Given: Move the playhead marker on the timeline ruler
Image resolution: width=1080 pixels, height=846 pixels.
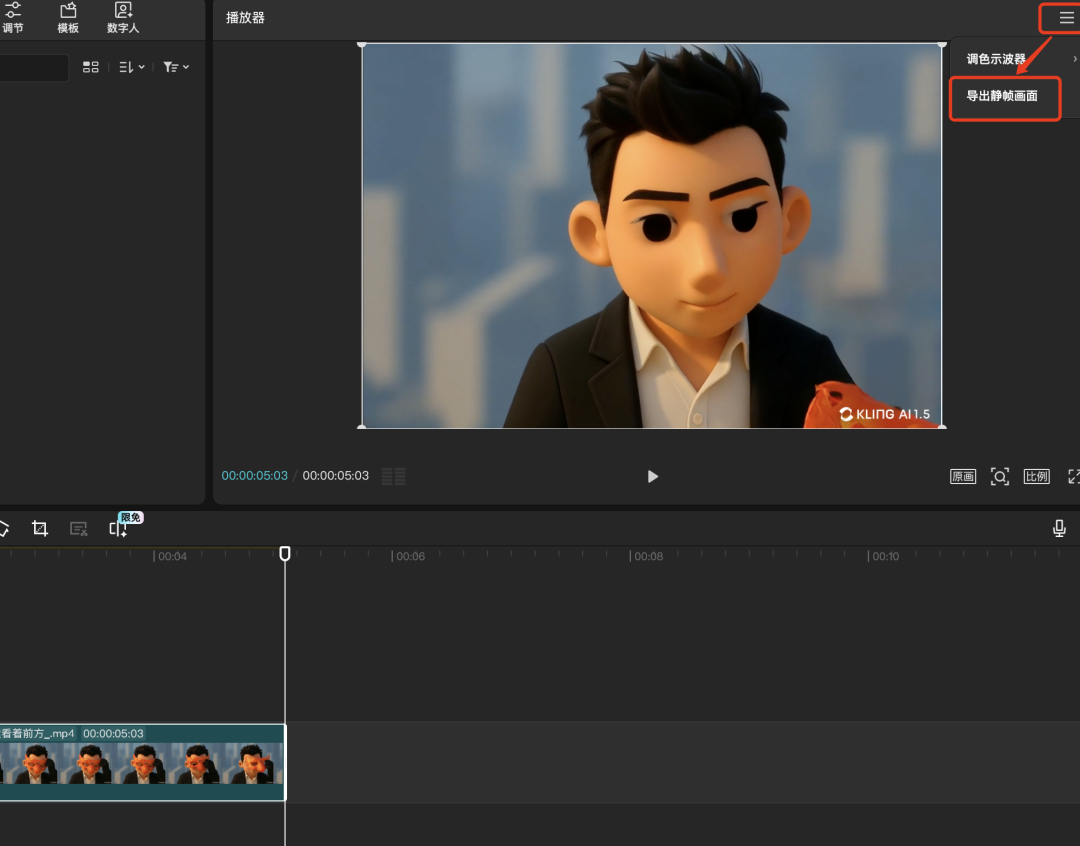Looking at the screenshot, I should [x=286, y=551].
